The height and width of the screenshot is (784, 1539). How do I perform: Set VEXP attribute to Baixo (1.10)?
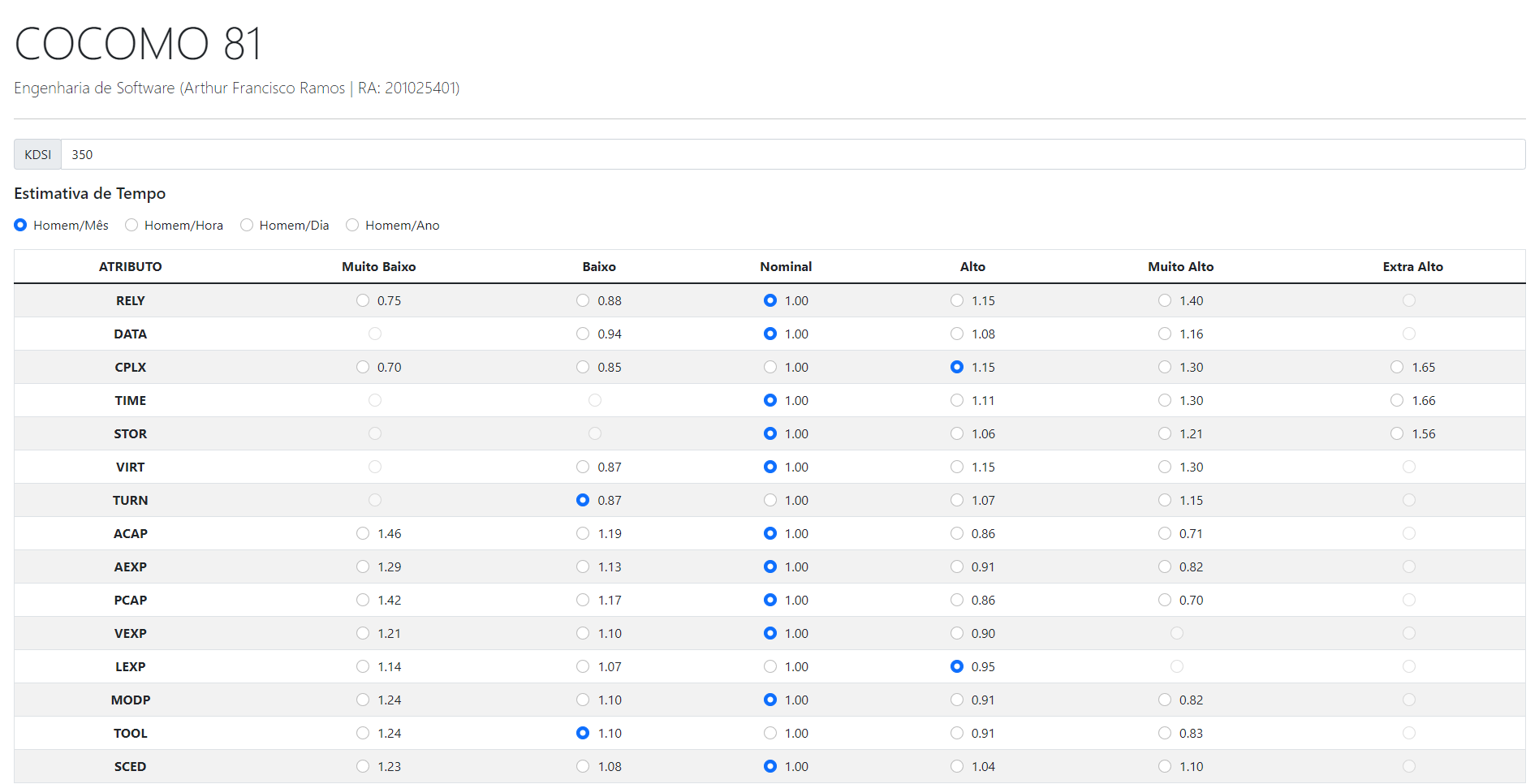[x=582, y=633]
